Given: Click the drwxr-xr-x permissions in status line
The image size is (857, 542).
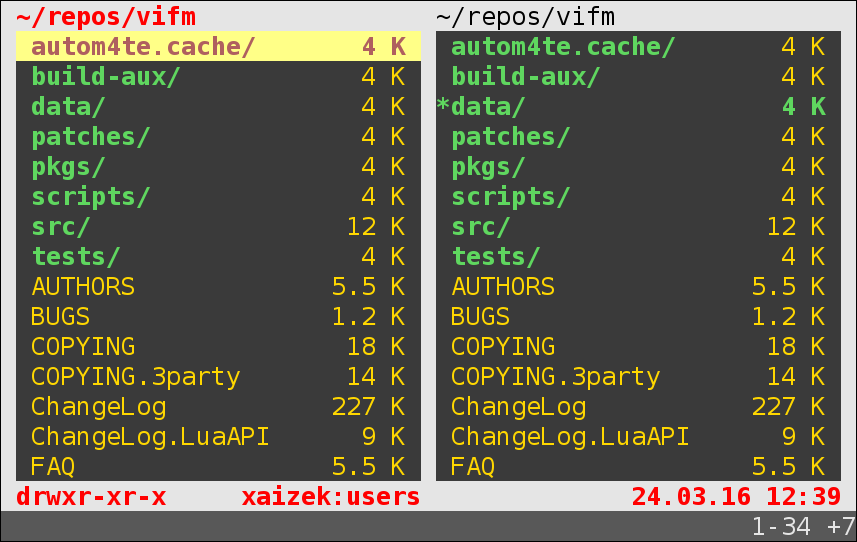Looking at the screenshot, I should [91, 497].
